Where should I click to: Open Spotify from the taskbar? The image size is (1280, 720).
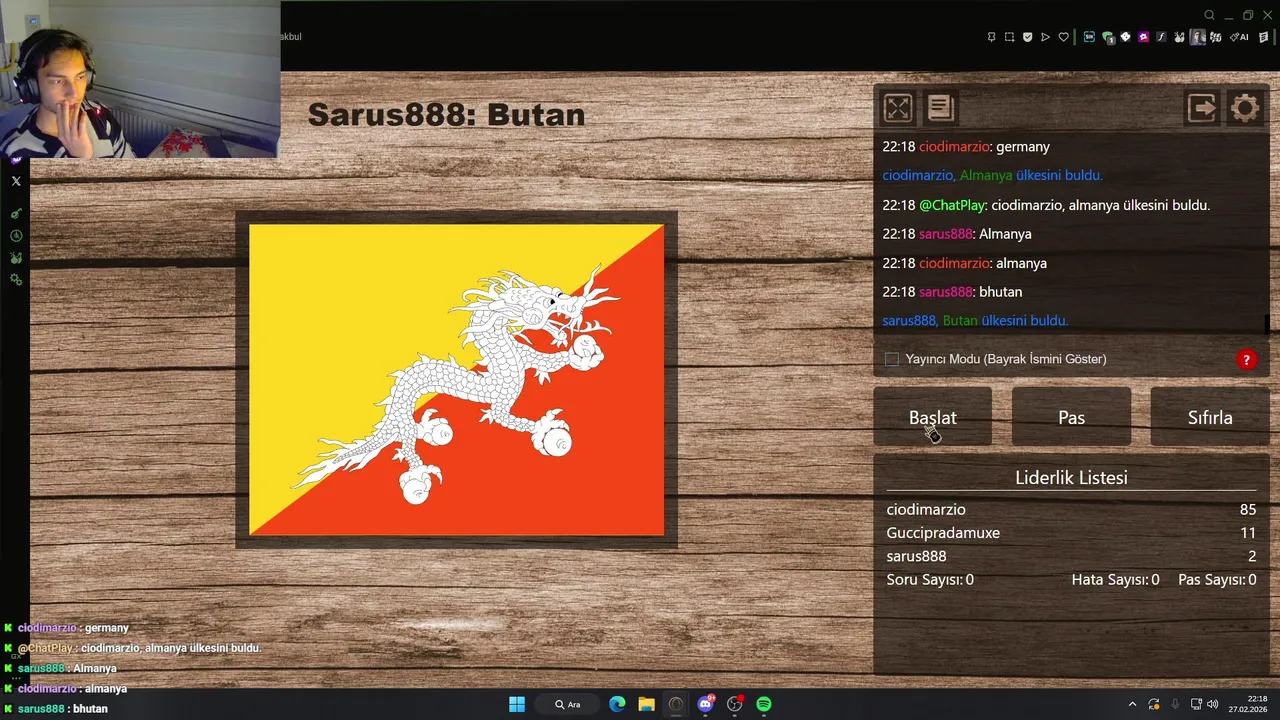pos(764,704)
